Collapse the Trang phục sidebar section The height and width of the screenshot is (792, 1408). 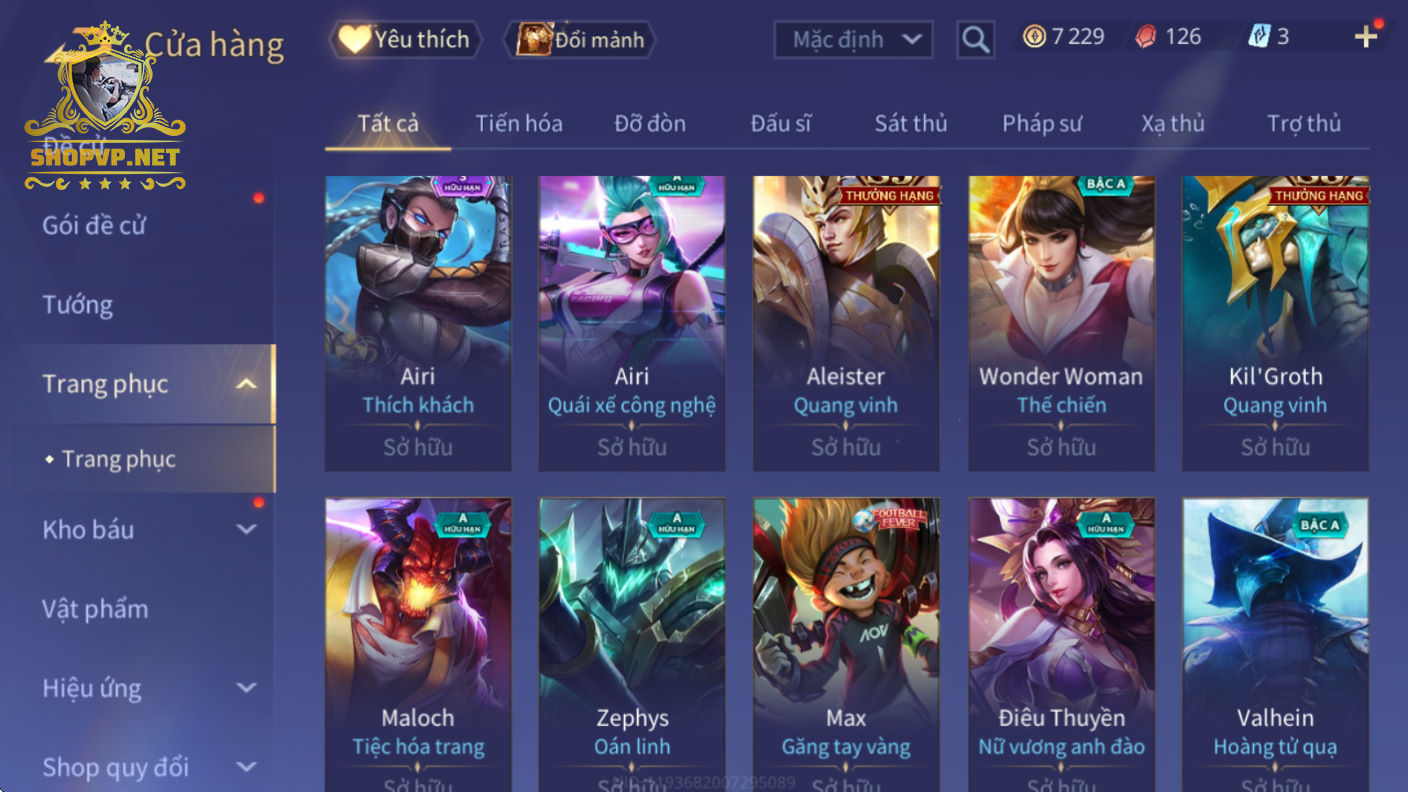point(247,384)
